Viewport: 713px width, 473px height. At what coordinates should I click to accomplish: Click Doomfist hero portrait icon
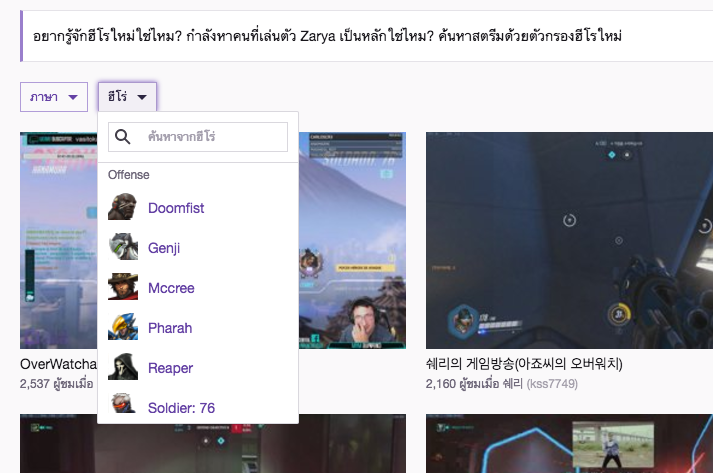123,207
